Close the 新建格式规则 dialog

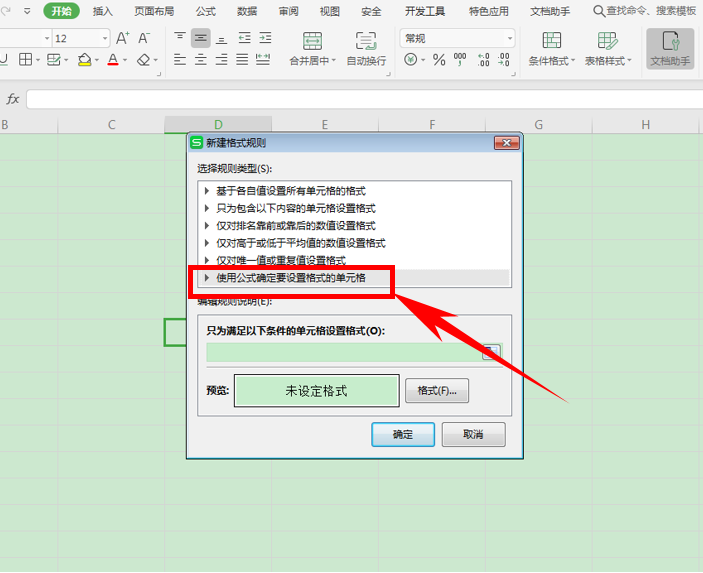[507, 143]
